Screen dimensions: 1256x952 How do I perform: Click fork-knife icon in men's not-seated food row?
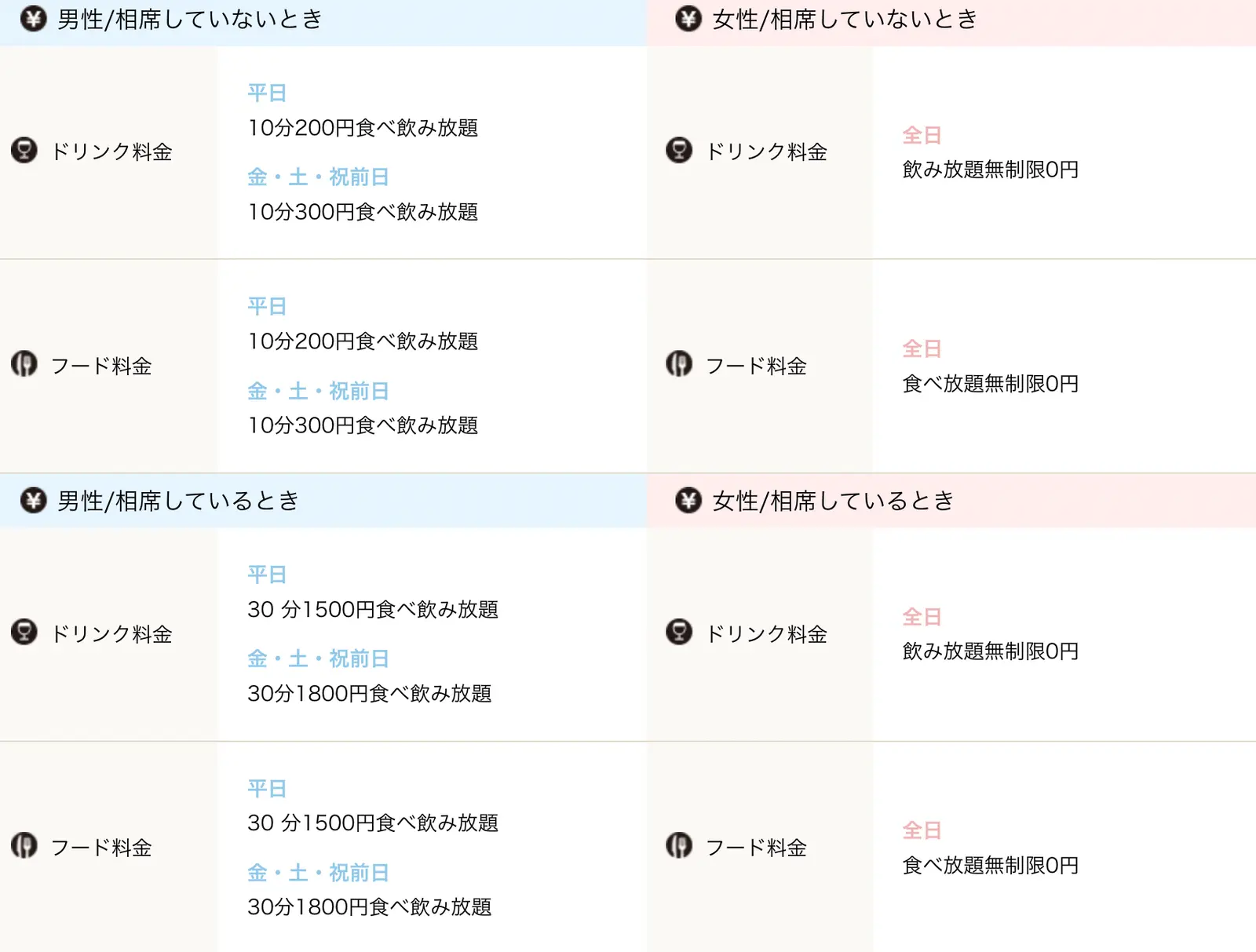point(24,364)
